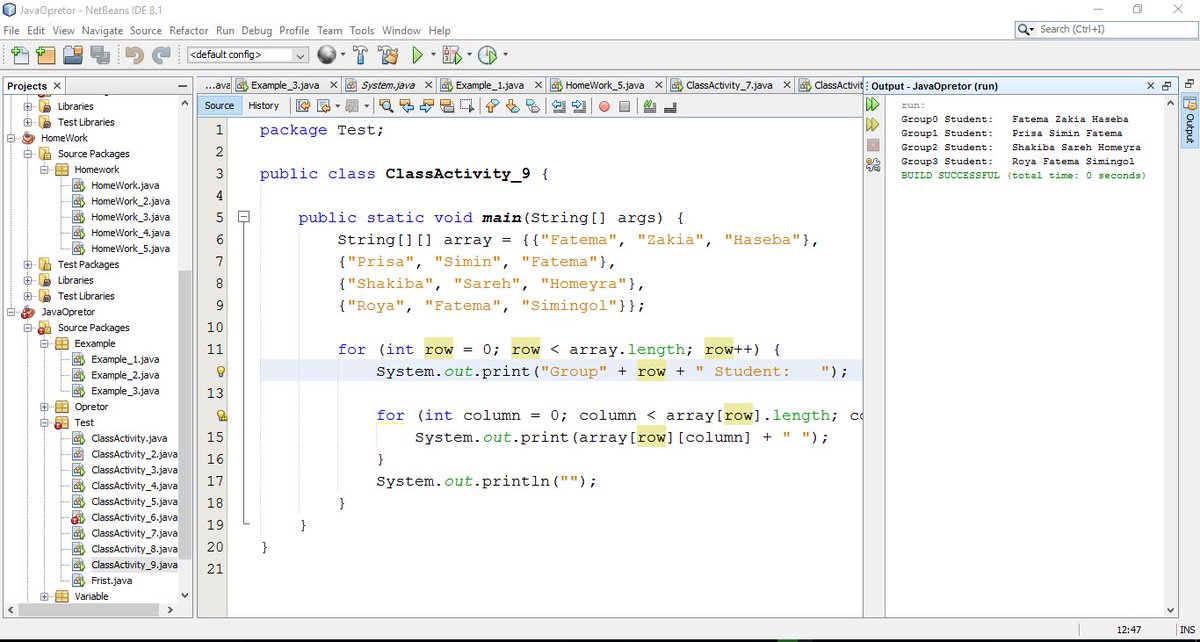Click Previous Bookmark icon
Viewport: 1200px width, 642px height.
tap(493, 106)
